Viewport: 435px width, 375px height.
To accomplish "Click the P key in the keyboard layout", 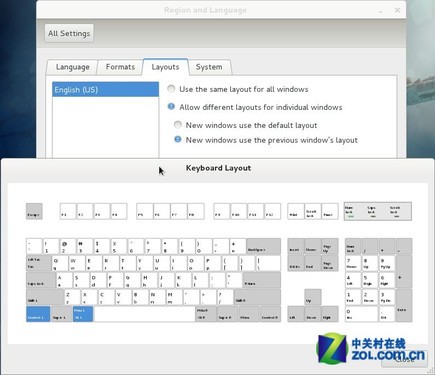I will tap(213, 263).
